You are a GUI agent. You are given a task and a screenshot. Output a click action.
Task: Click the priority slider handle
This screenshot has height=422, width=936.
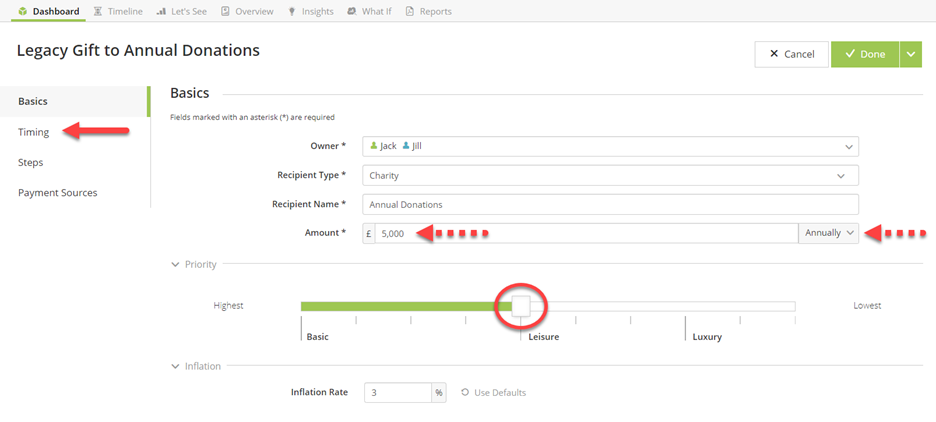pyautogui.click(x=521, y=306)
